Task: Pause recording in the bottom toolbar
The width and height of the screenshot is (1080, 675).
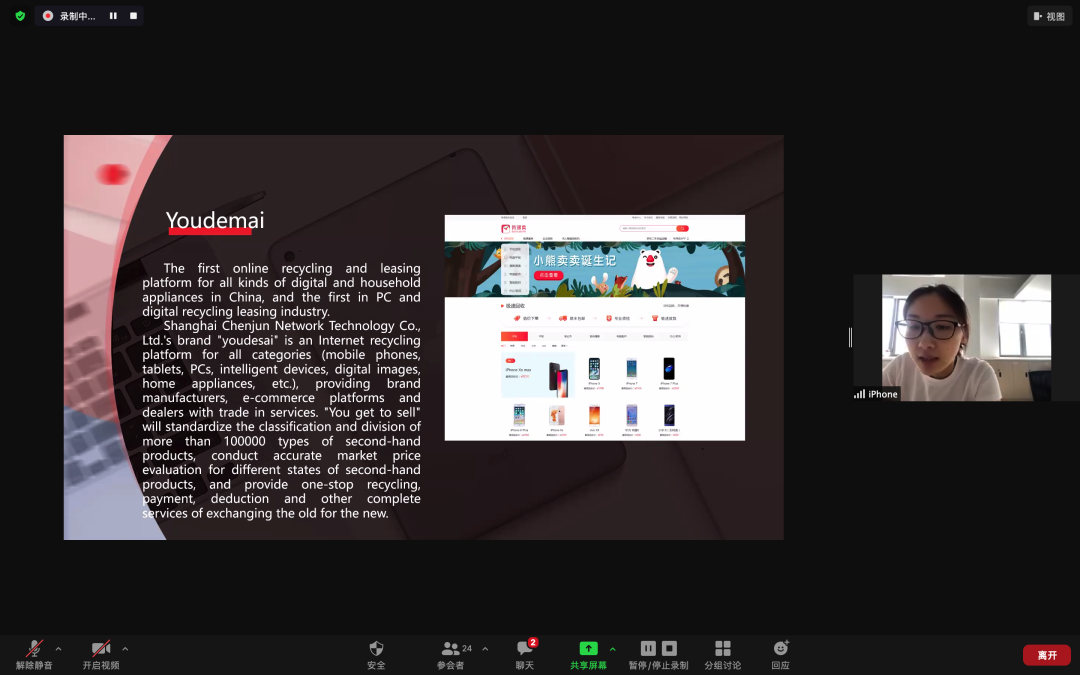Action: coord(648,648)
